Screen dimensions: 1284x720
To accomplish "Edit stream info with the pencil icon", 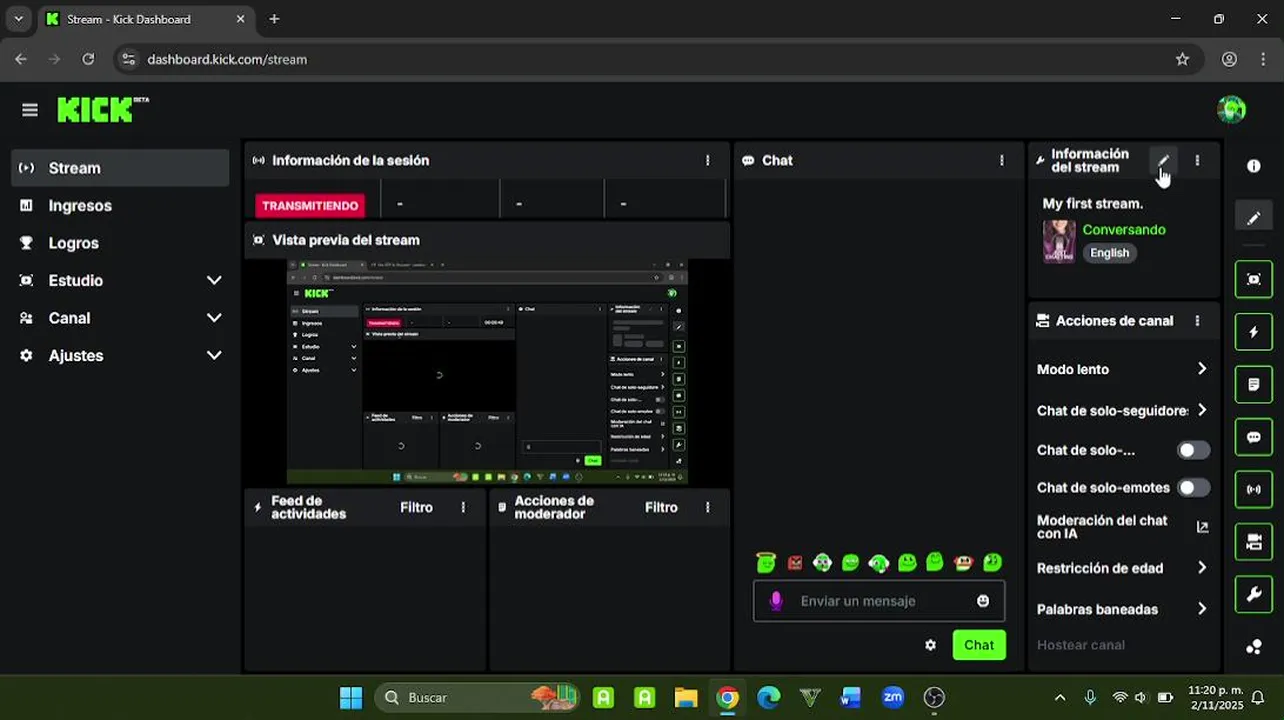I will [1163, 161].
